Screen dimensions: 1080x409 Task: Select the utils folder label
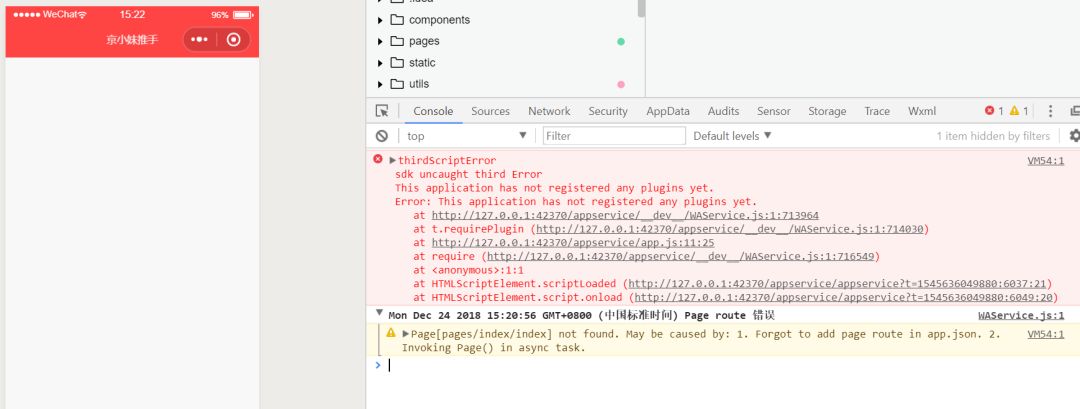(x=419, y=84)
